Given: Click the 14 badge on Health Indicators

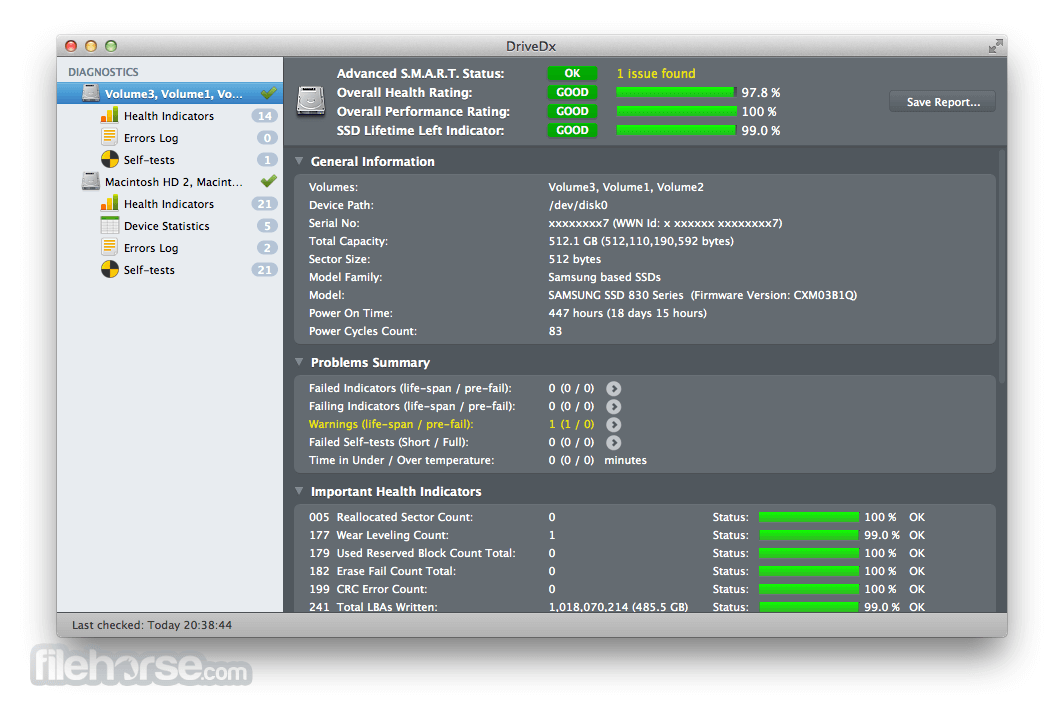Looking at the screenshot, I should [265, 116].
